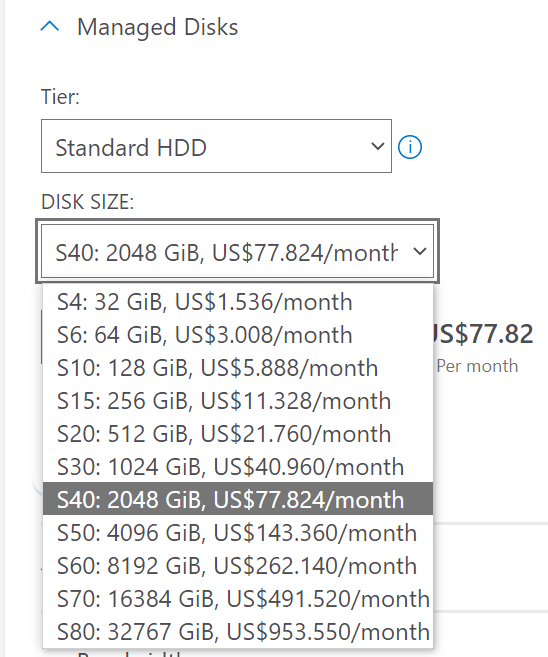Pick S30: 1024 GiB option
The image size is (548, 657).
[238, 467]
